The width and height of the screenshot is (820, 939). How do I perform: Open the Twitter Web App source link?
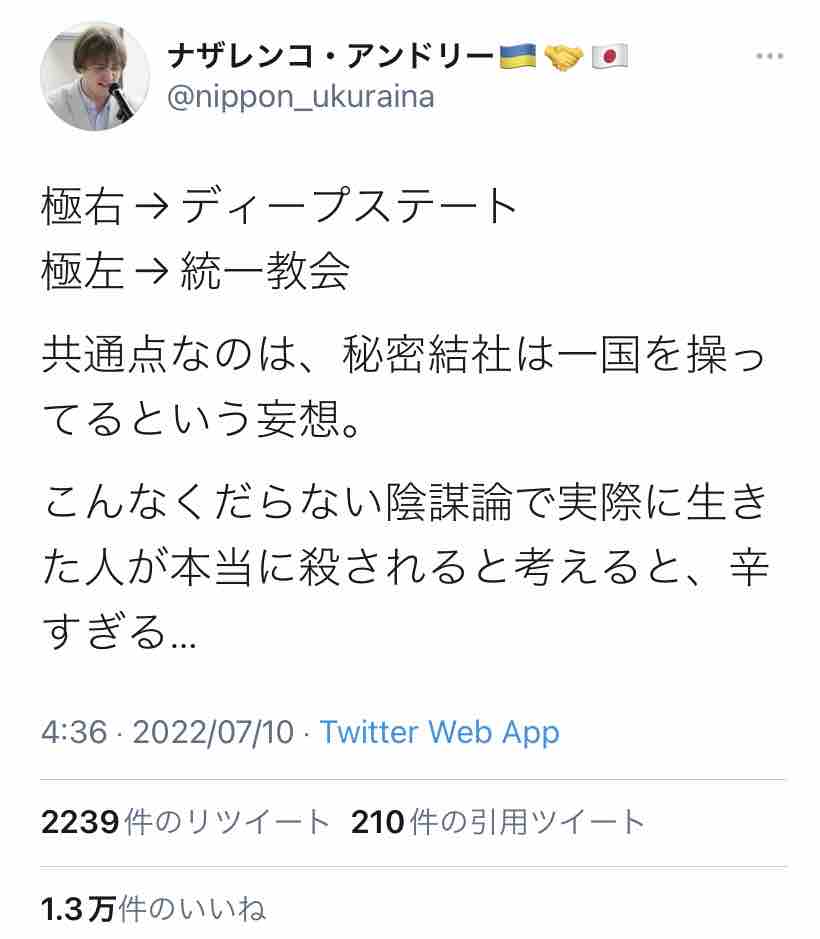point(440,732)
